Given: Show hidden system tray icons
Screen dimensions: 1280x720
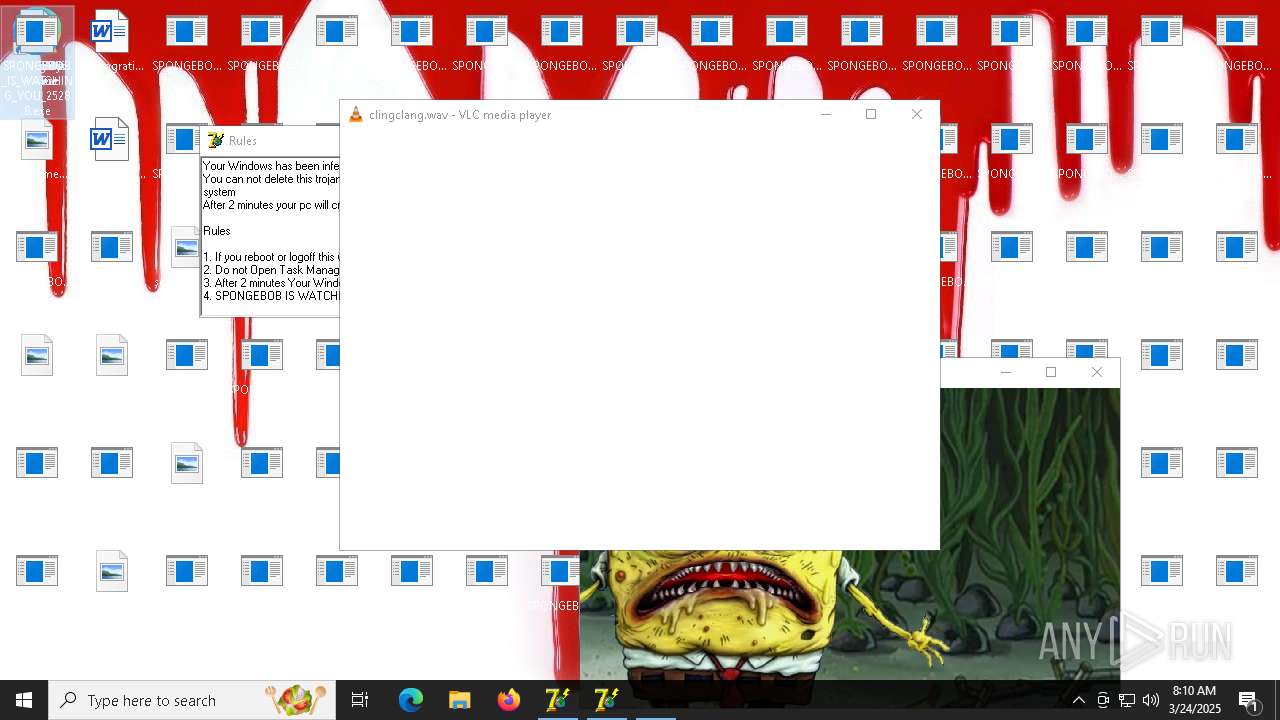Looking at the screenshot, I should coord(1079,700).
